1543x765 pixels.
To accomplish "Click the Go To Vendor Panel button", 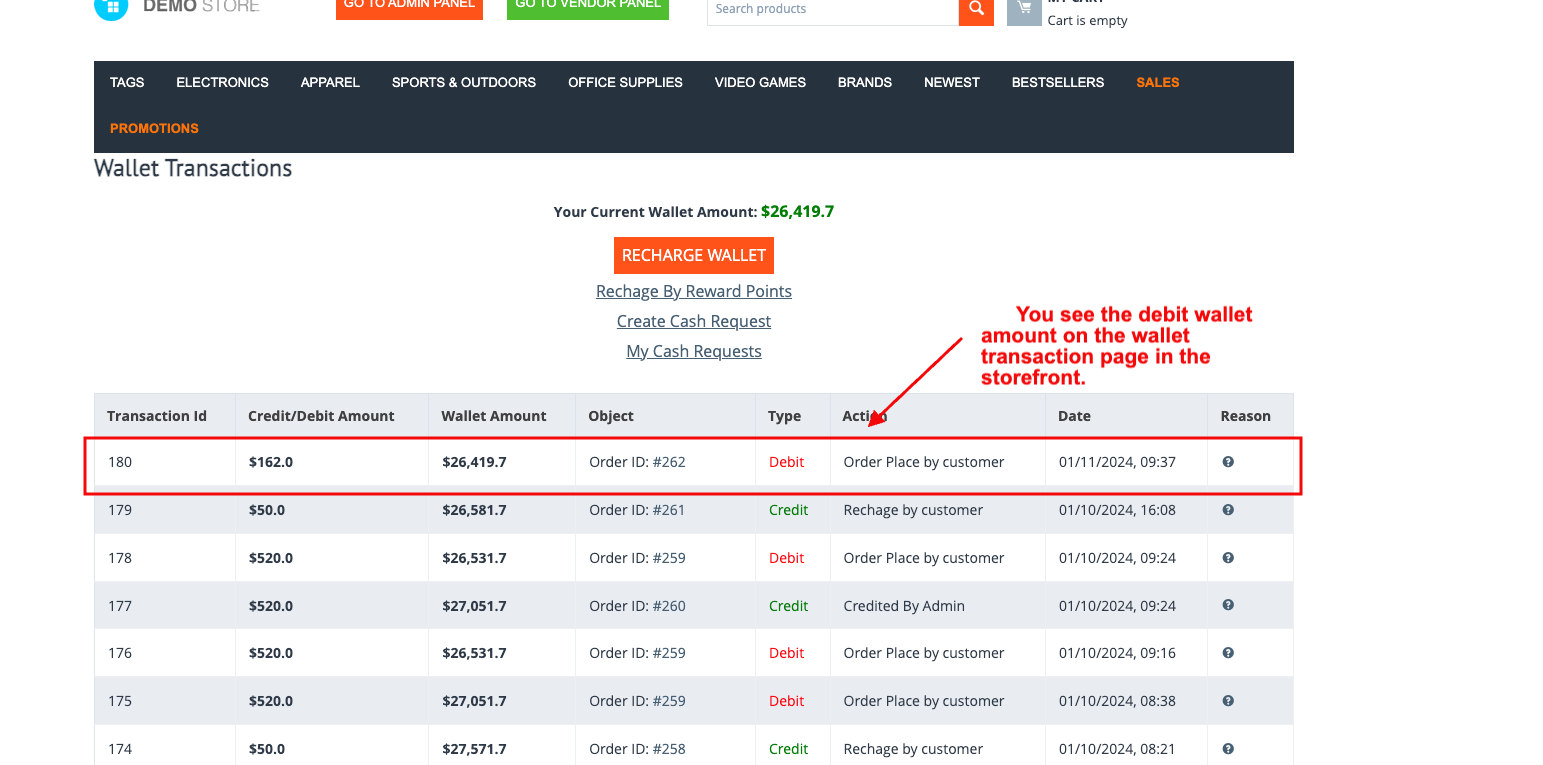I will [587, 7].
